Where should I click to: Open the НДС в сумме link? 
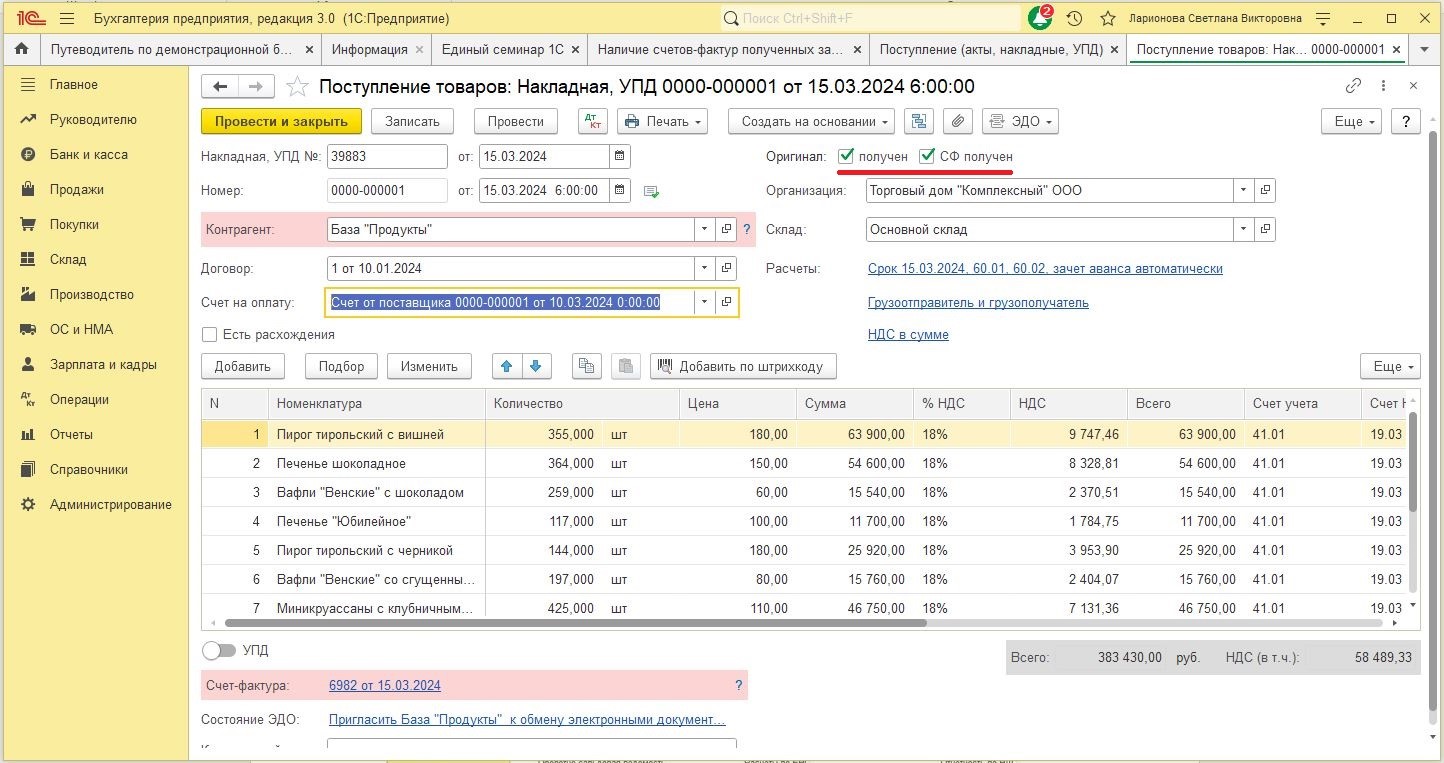[908, 335]
